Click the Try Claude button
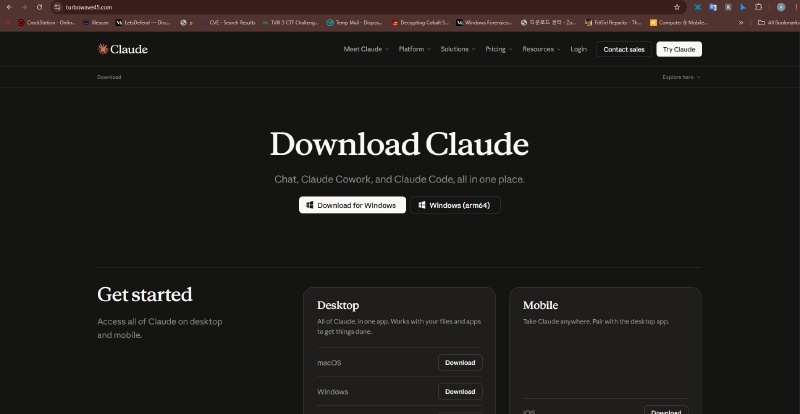 pyautogui.click(x=679, y=49)
